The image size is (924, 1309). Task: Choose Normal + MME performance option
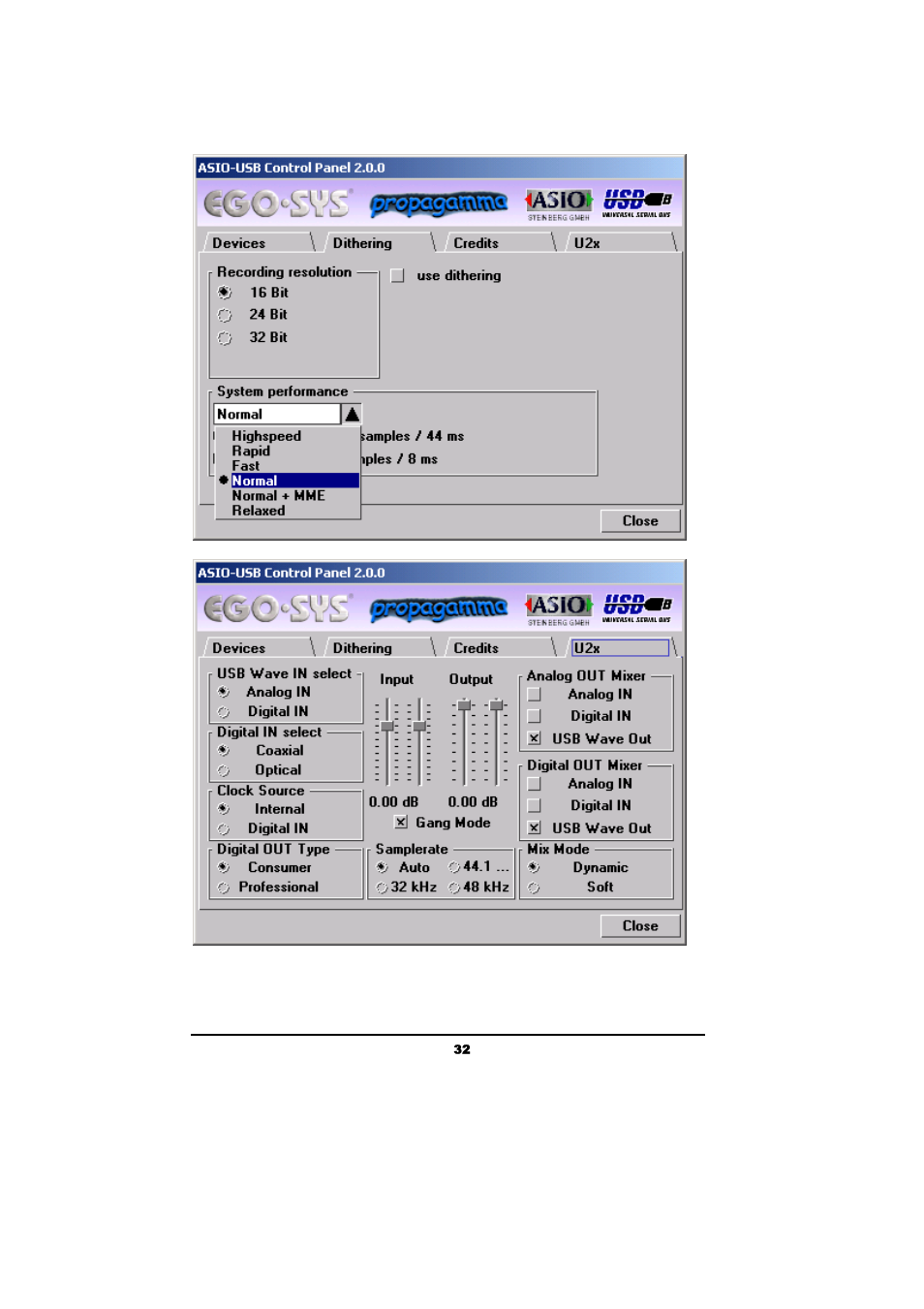[x=278, y=495]
